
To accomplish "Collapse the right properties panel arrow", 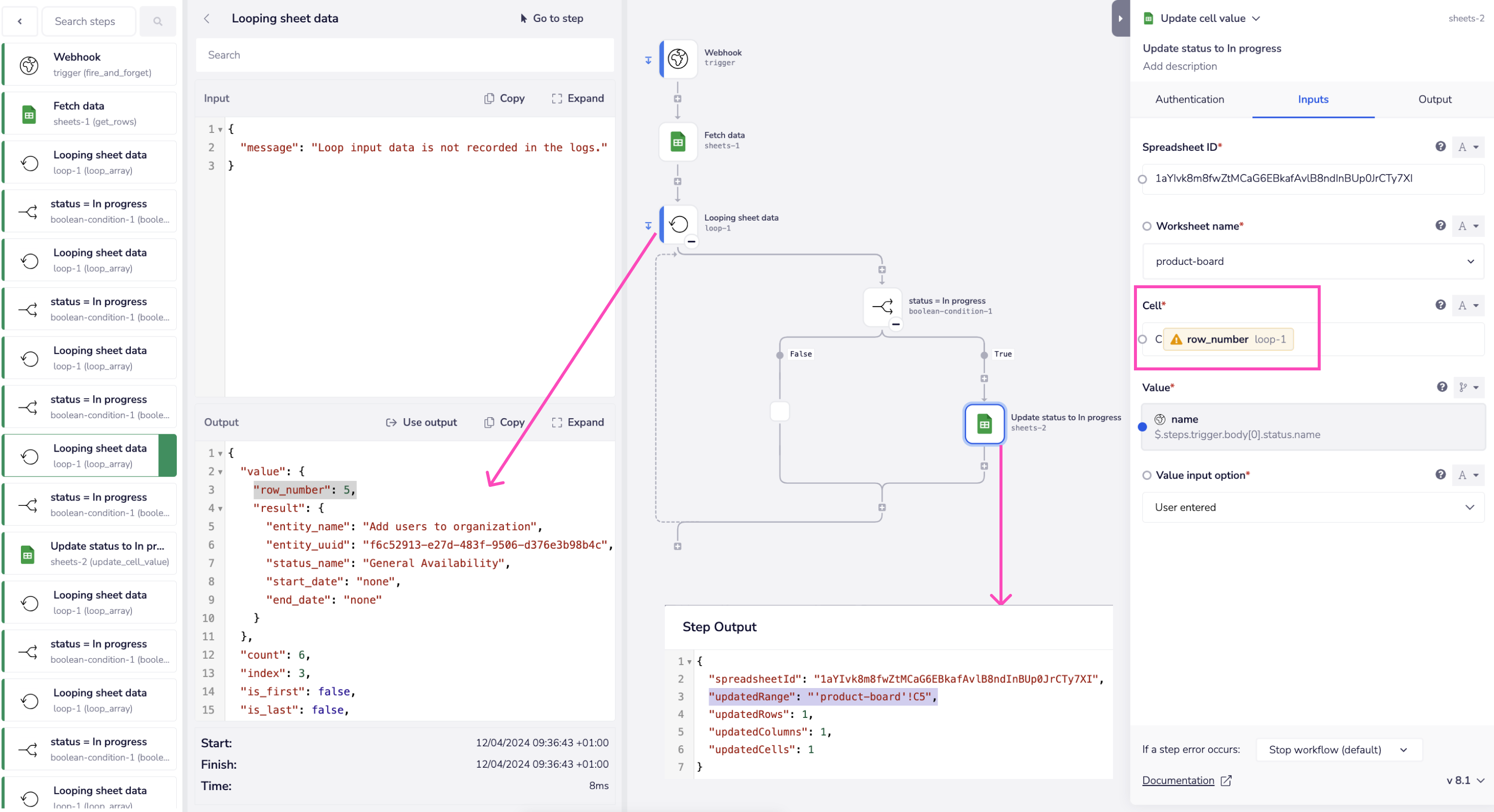I will tap(1120, 18).
